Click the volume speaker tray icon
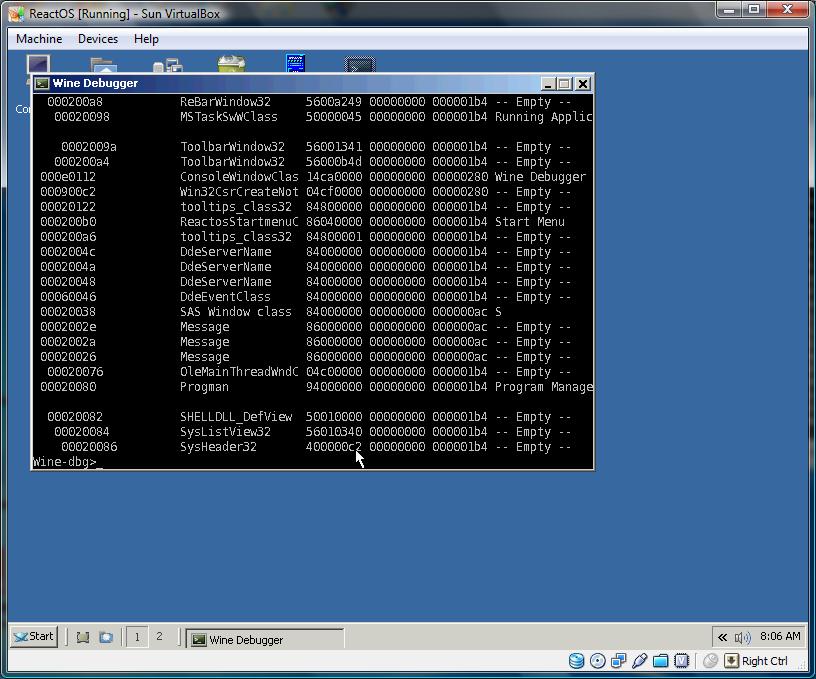 coord(742,637)
